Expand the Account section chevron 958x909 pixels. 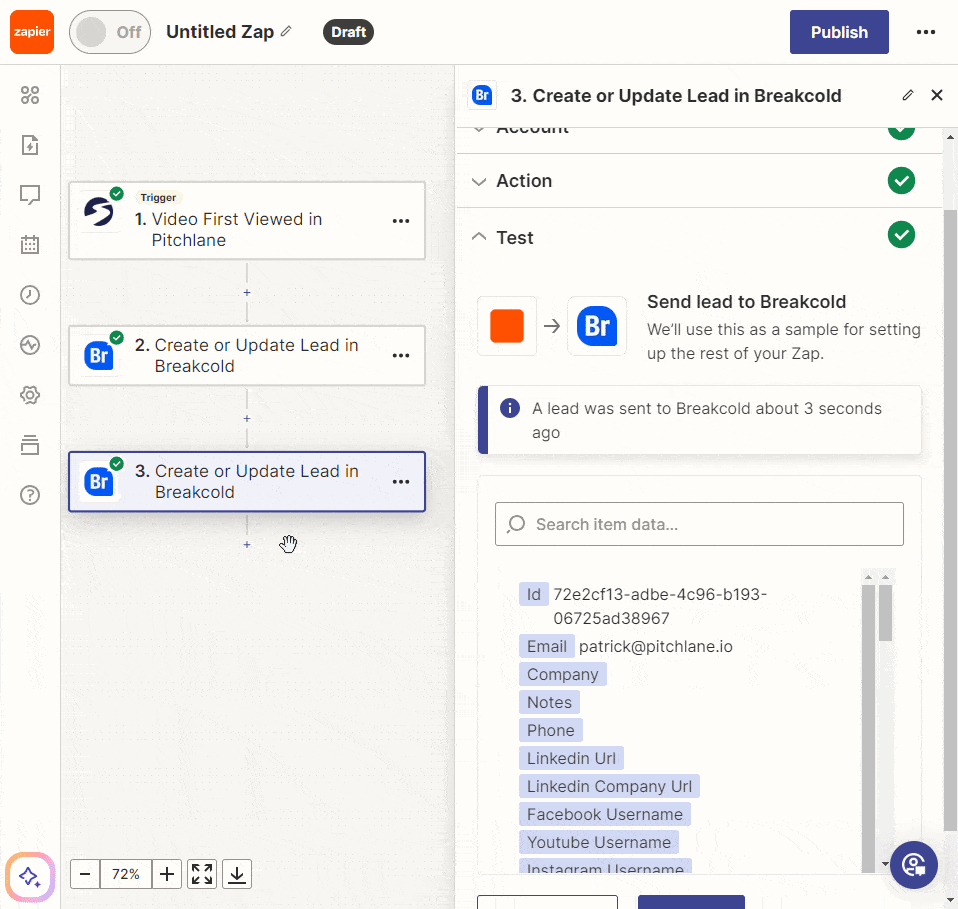click(x=479, y=130)
